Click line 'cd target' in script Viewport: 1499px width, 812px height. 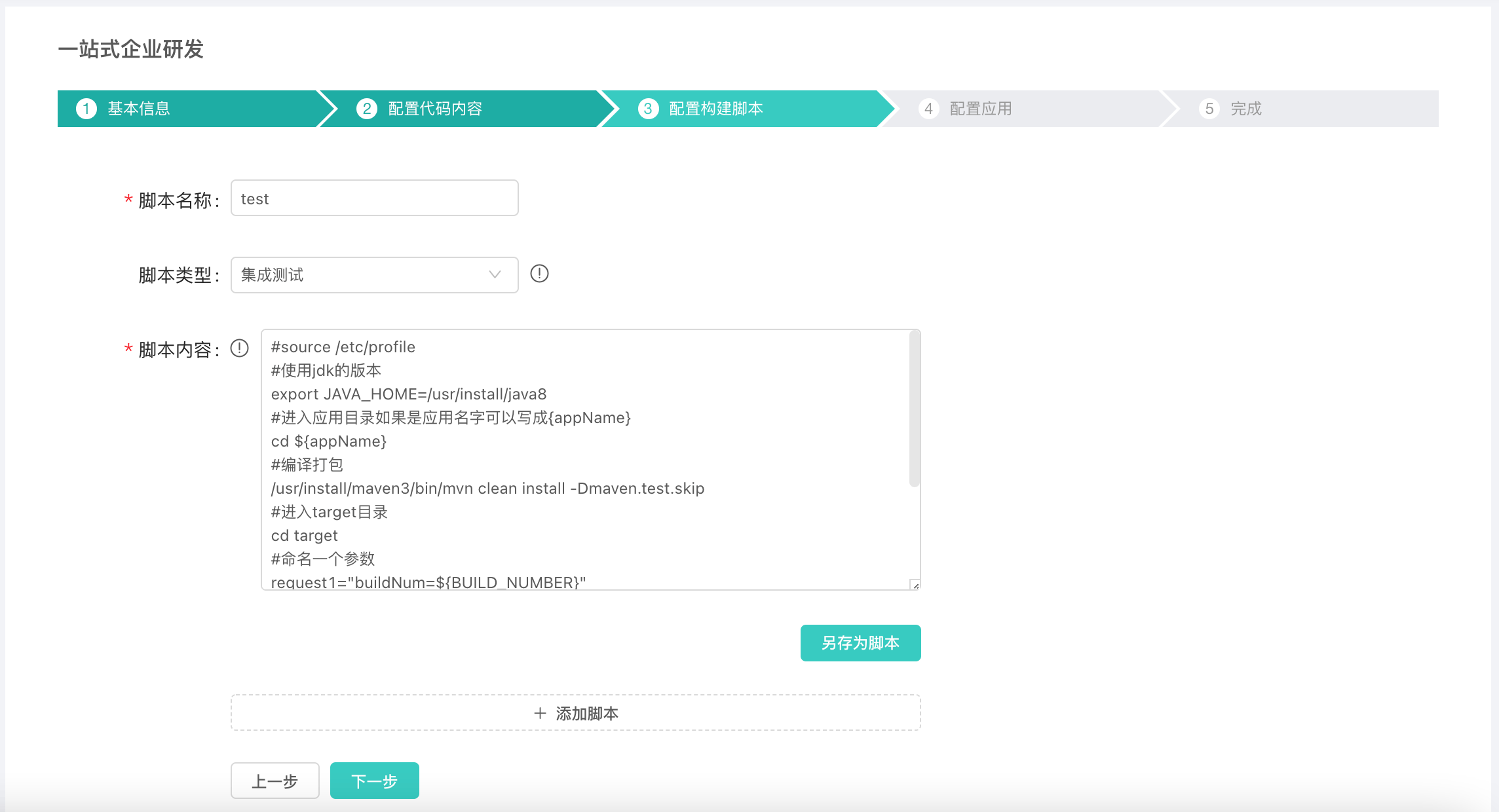[304, 536]
